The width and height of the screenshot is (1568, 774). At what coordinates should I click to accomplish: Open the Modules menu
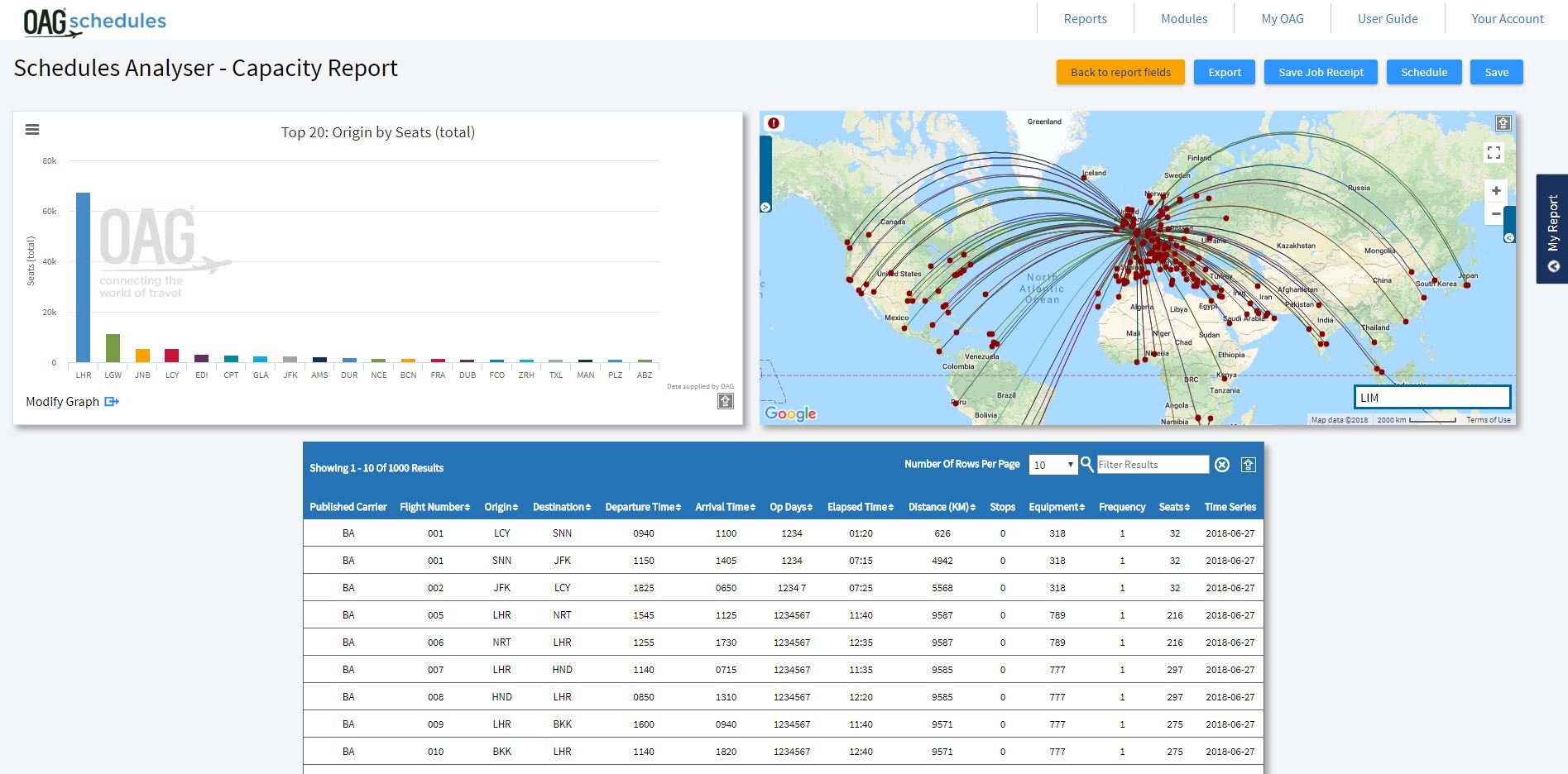click(x=1184, y=19)
